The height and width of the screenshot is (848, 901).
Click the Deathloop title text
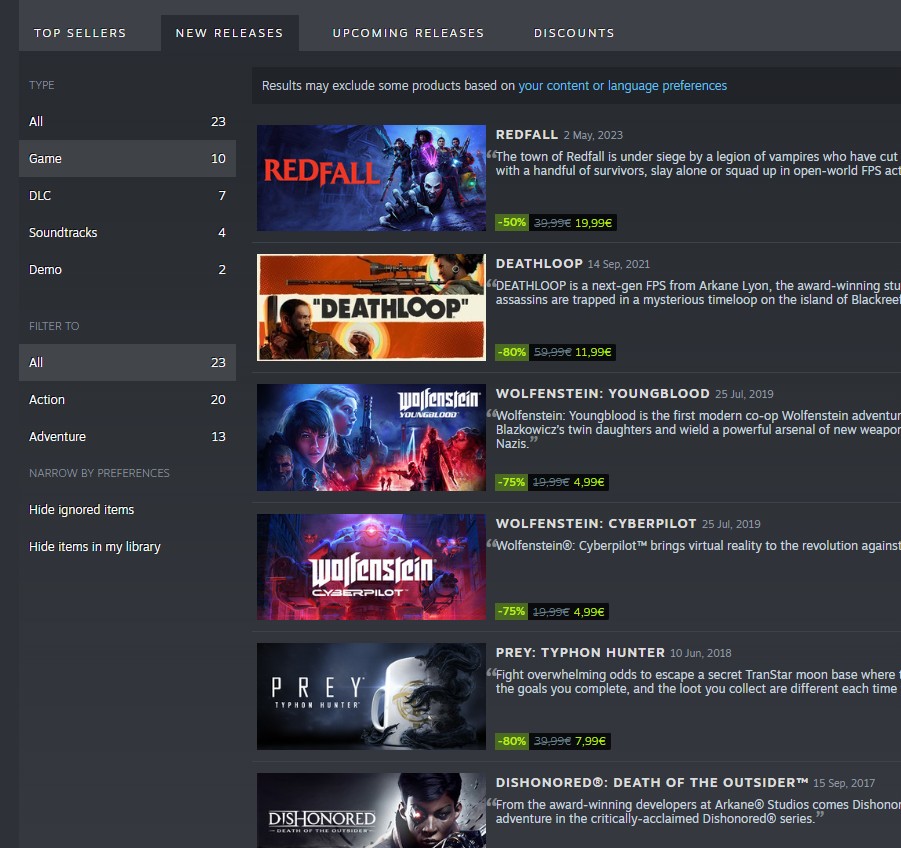539,264
